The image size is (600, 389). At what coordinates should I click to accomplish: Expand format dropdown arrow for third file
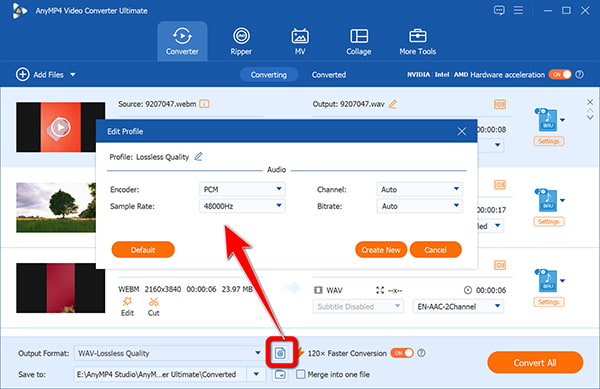[x=562, y=280]
